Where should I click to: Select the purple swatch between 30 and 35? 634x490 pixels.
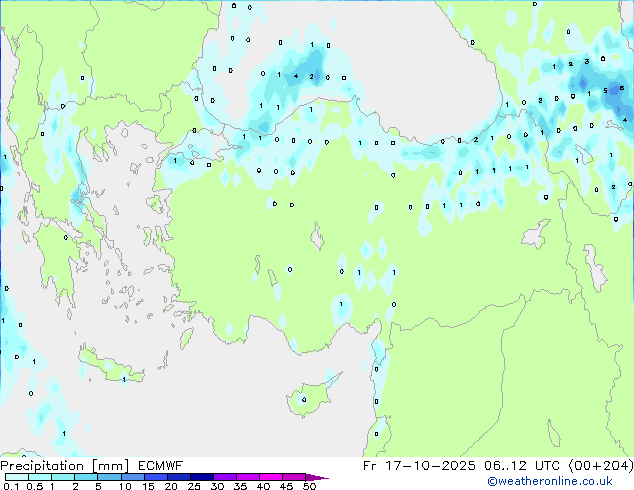(225, 477)
